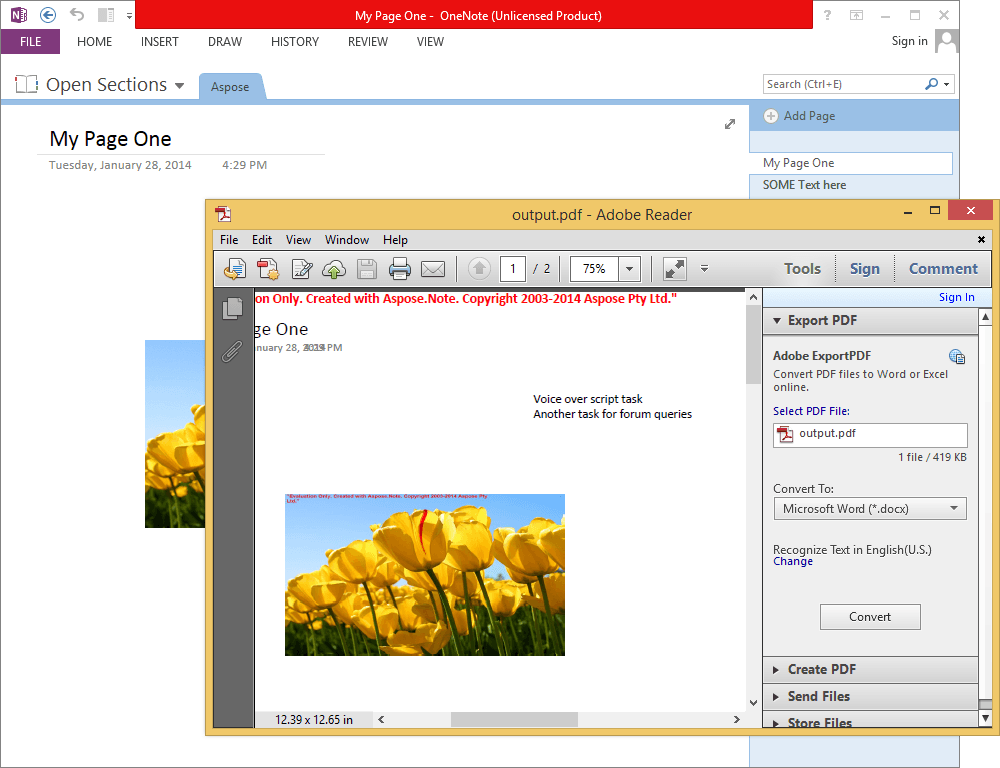Switch to the REVIEW ribbon tab
The width and height of the screenshot is (1000, 768).
(368, 41)
